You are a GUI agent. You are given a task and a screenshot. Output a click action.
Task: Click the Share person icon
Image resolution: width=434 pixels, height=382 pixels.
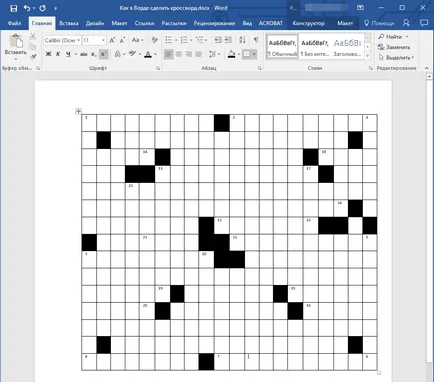(406, 23)
